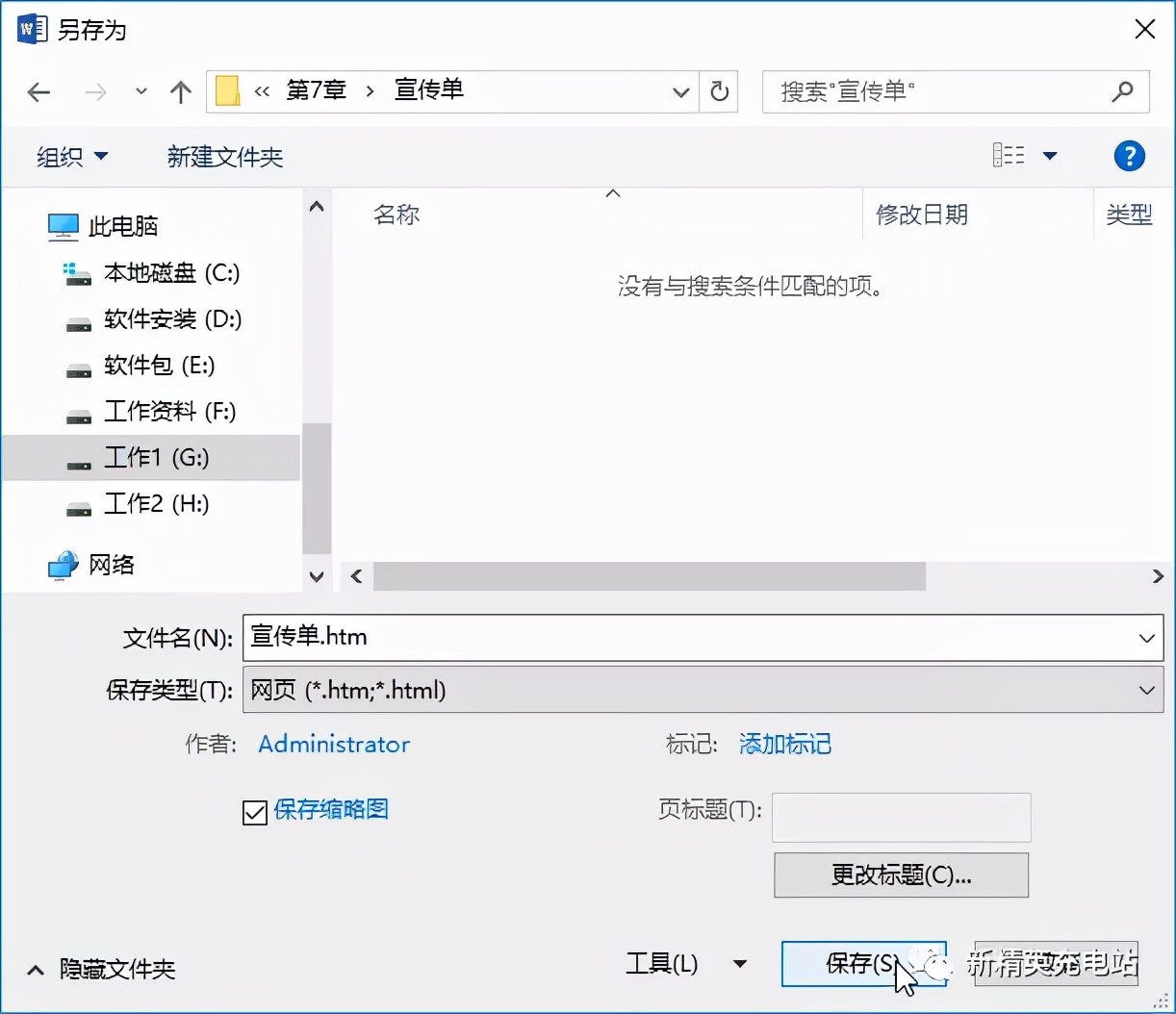Click 新建文件夹 button
The image size is (1176, 1014).
pyautogui.click(x=225, y=157)
